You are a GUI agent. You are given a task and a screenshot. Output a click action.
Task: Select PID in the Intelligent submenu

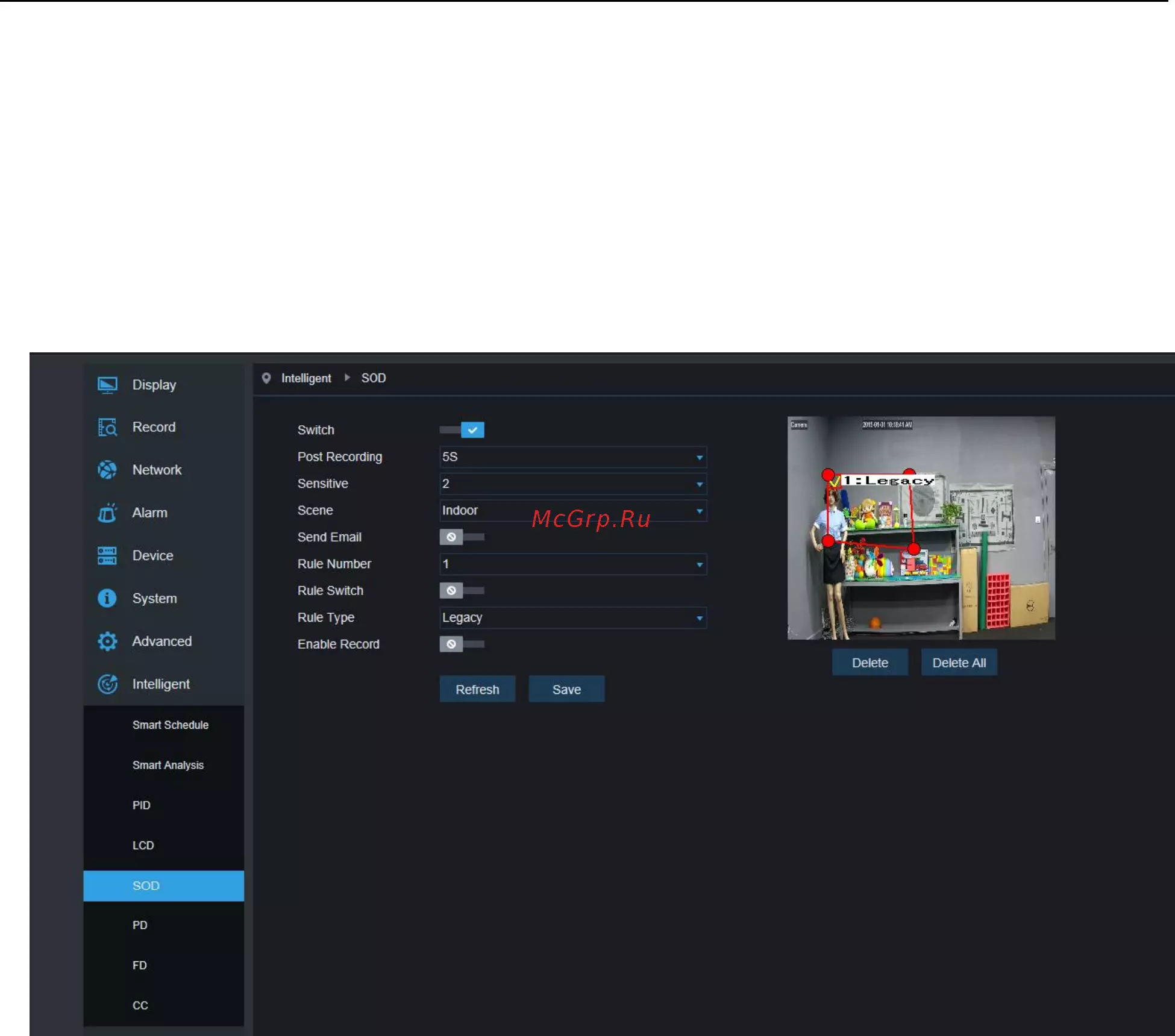(142, 805)
